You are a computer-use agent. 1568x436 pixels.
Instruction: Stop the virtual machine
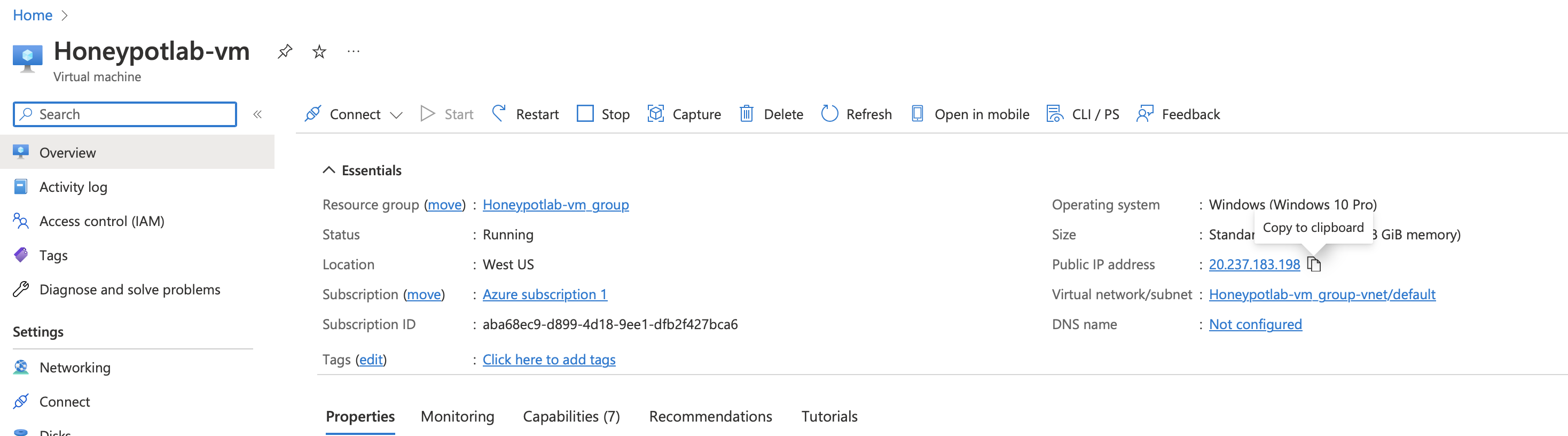tap(602, 114)
